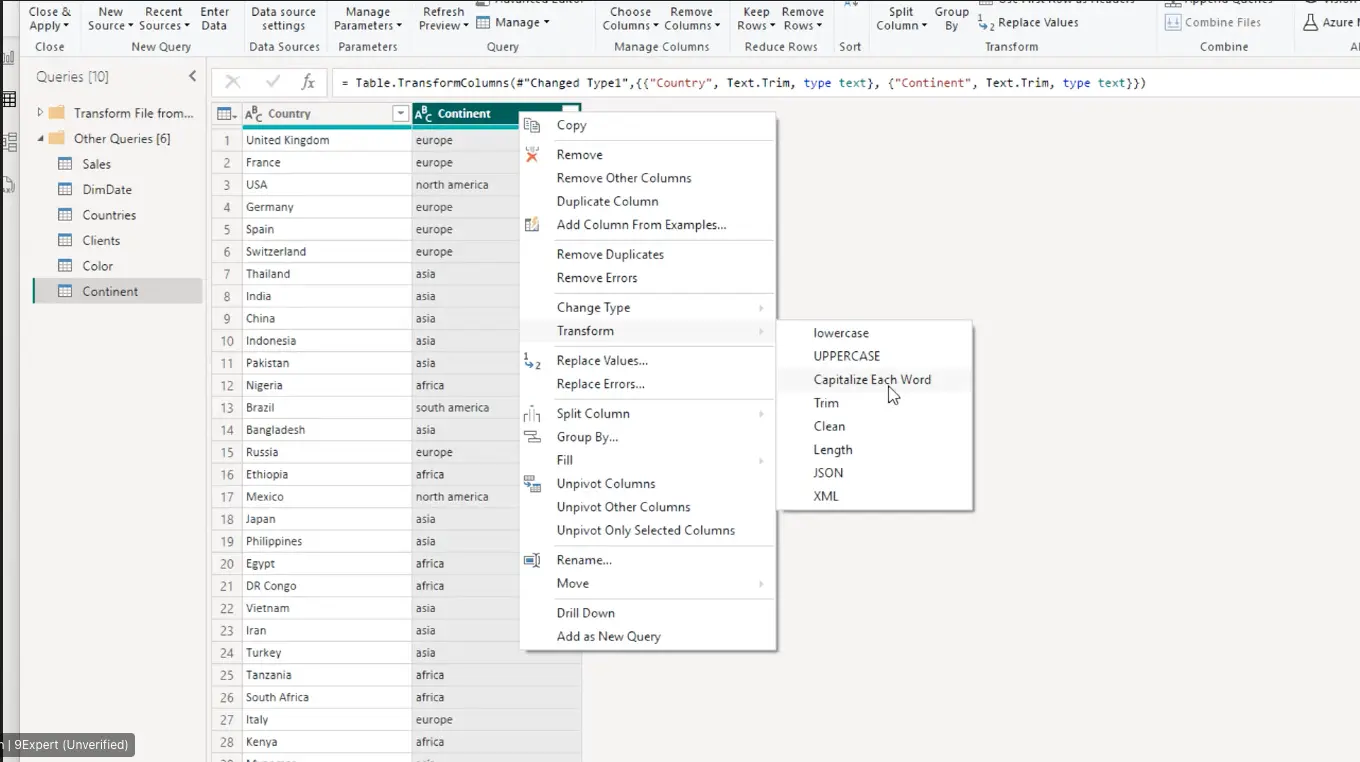Screen dimensions: 1360x762
Task: Select Trim in the Transform submenu
Action: tap(826, 403)
